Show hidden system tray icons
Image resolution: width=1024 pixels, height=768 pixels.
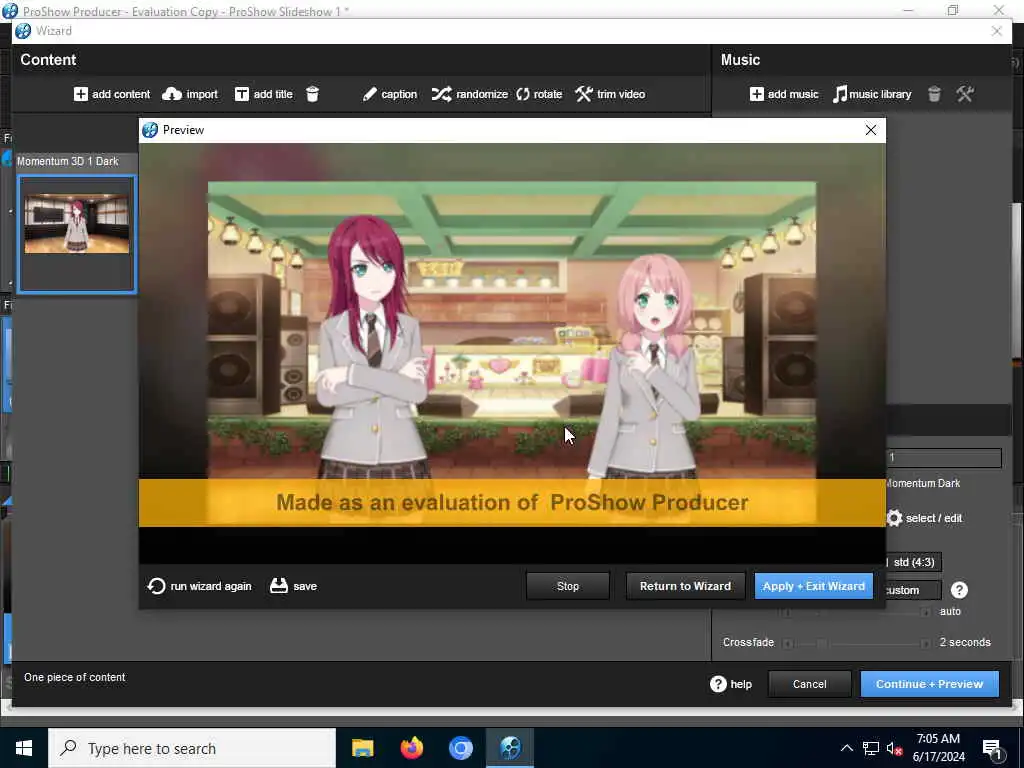(846, 748)
